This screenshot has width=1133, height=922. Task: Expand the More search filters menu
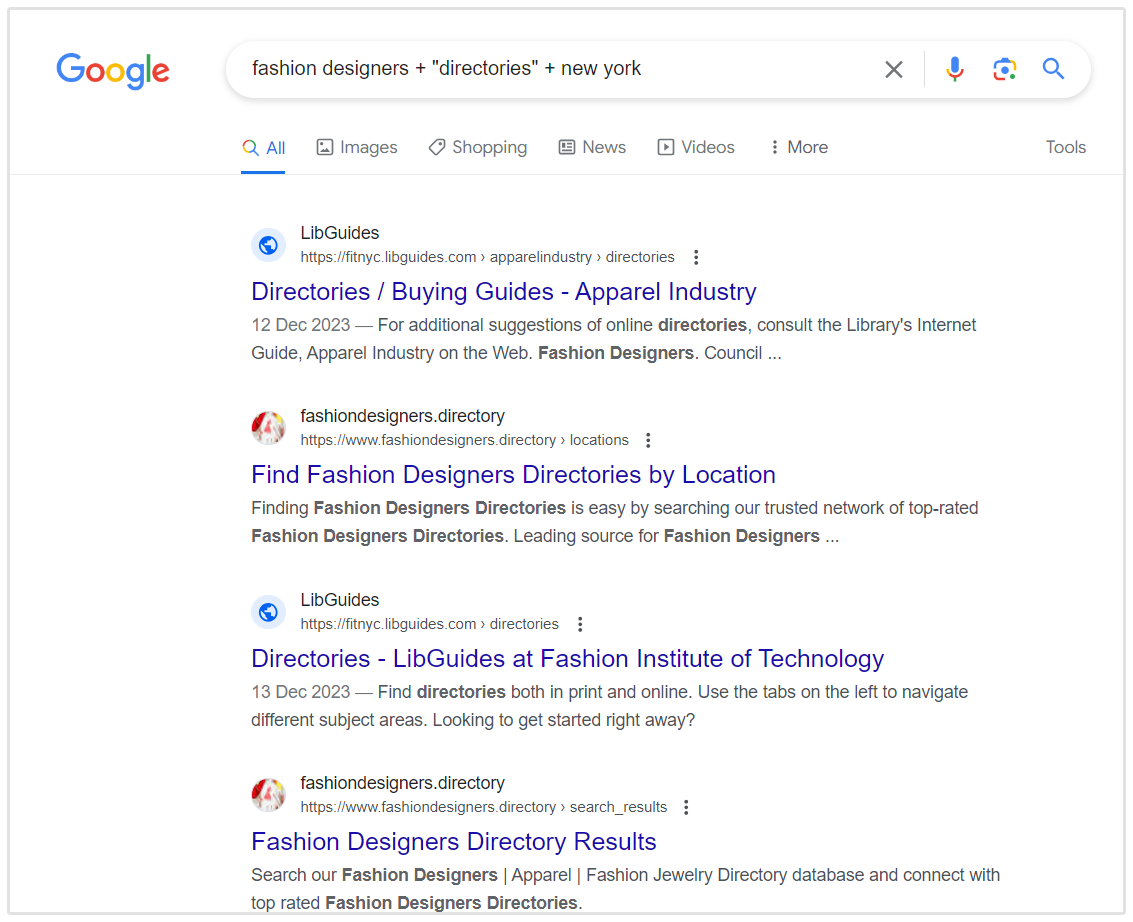pyautogui.click(x=798, y=147)
